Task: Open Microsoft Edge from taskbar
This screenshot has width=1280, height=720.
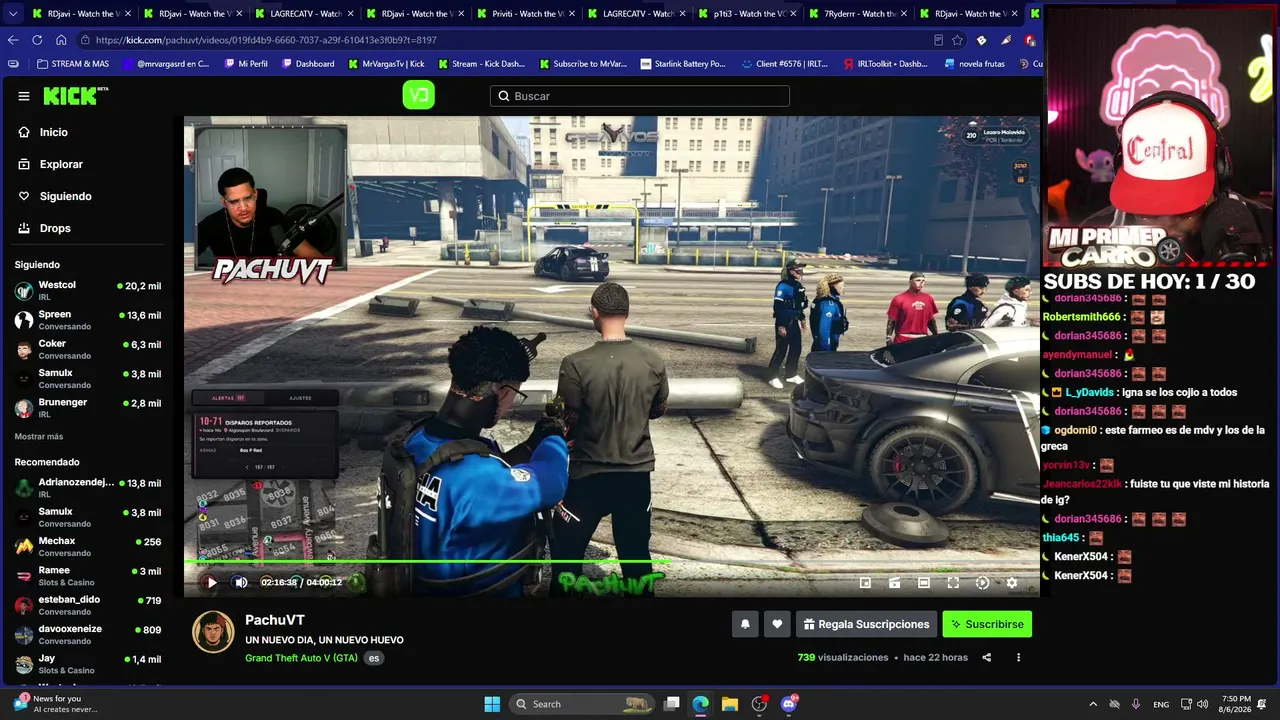Action: point(700,704)
